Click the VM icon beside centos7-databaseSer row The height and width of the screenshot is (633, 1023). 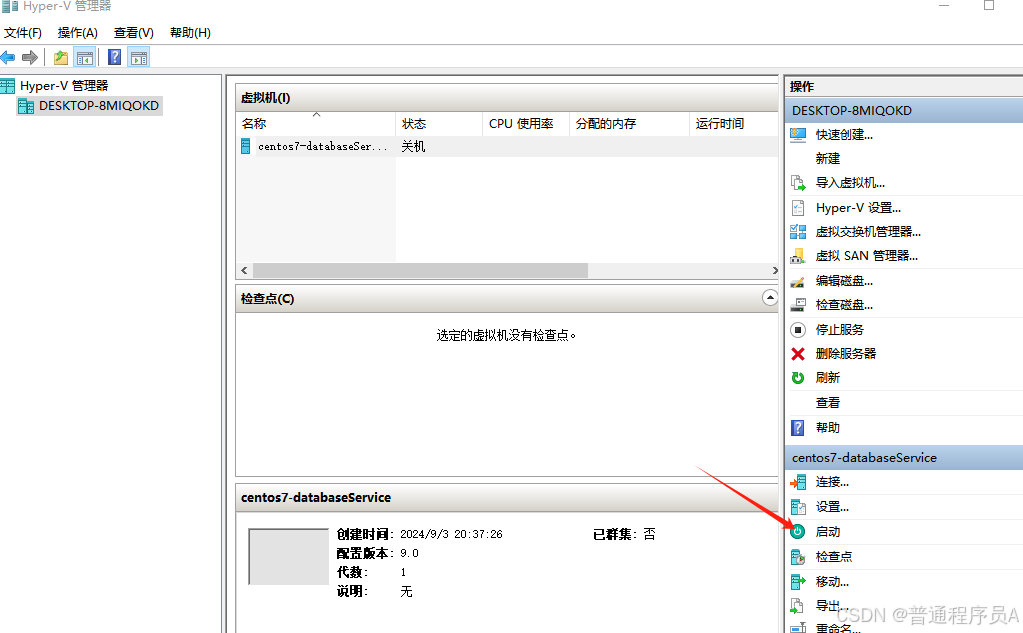(245, 146)
